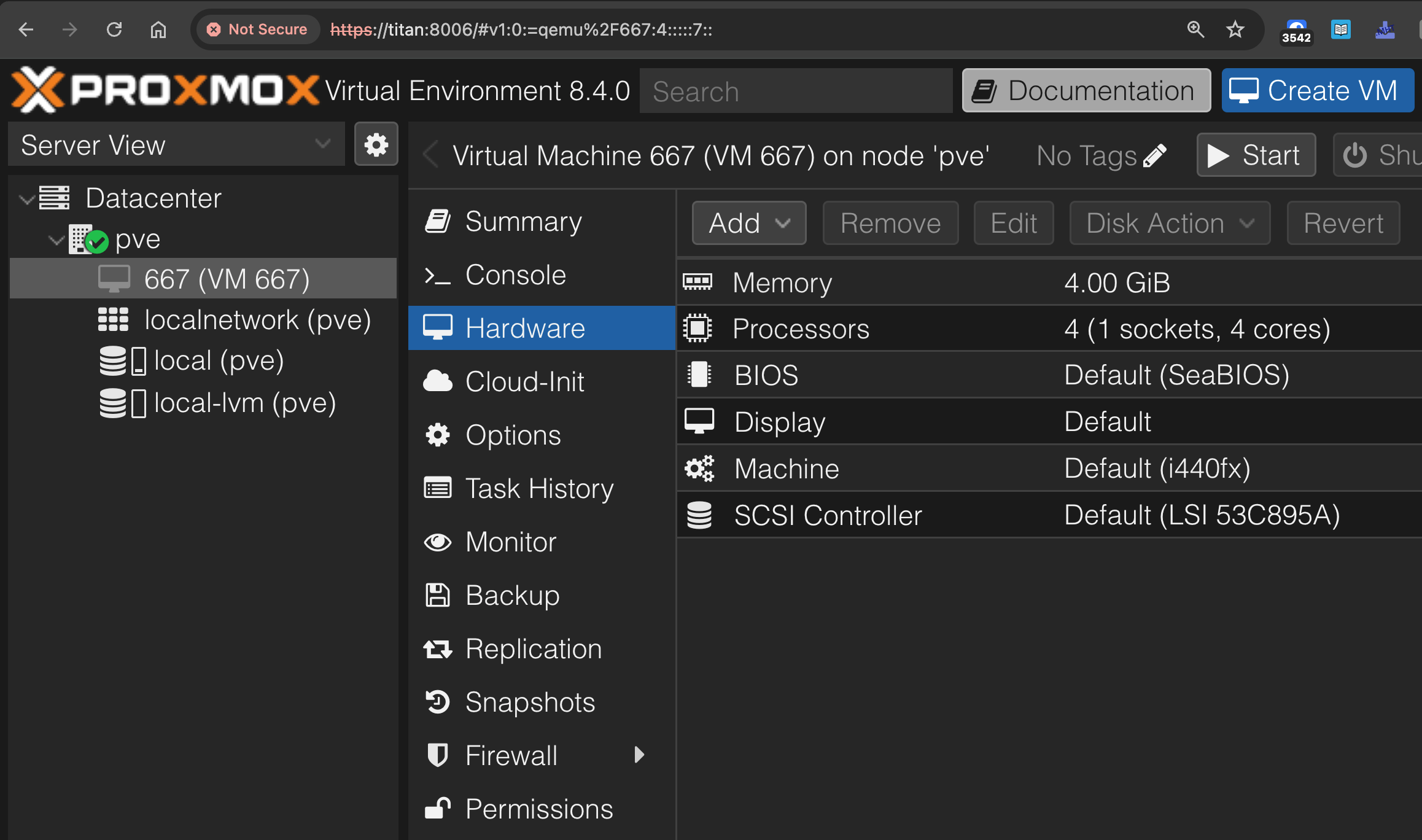Click Create VM button
Image resolution: width=1422 pixels, height=840 pixels.
pyautogui.click(x=1318, y=90)
